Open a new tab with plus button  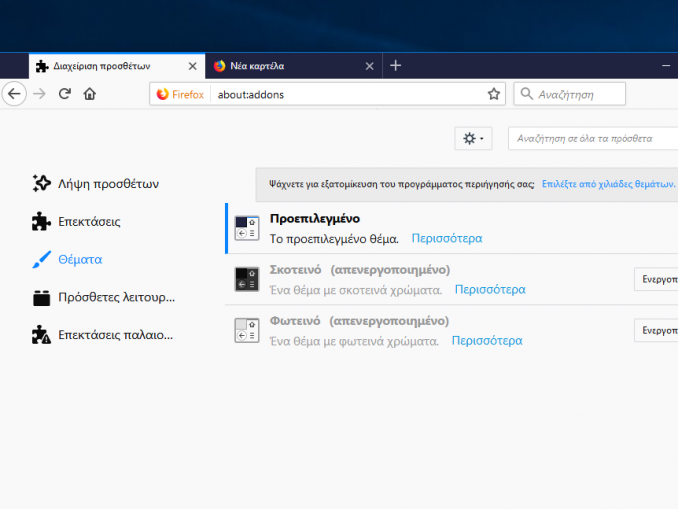click(x=396, y=66)
